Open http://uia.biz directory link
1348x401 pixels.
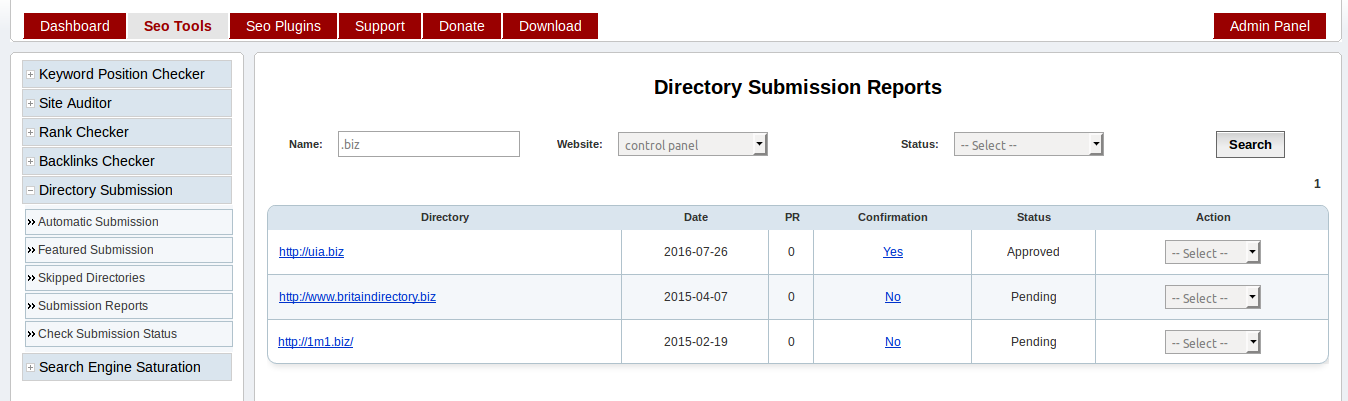tap(311, 252)
